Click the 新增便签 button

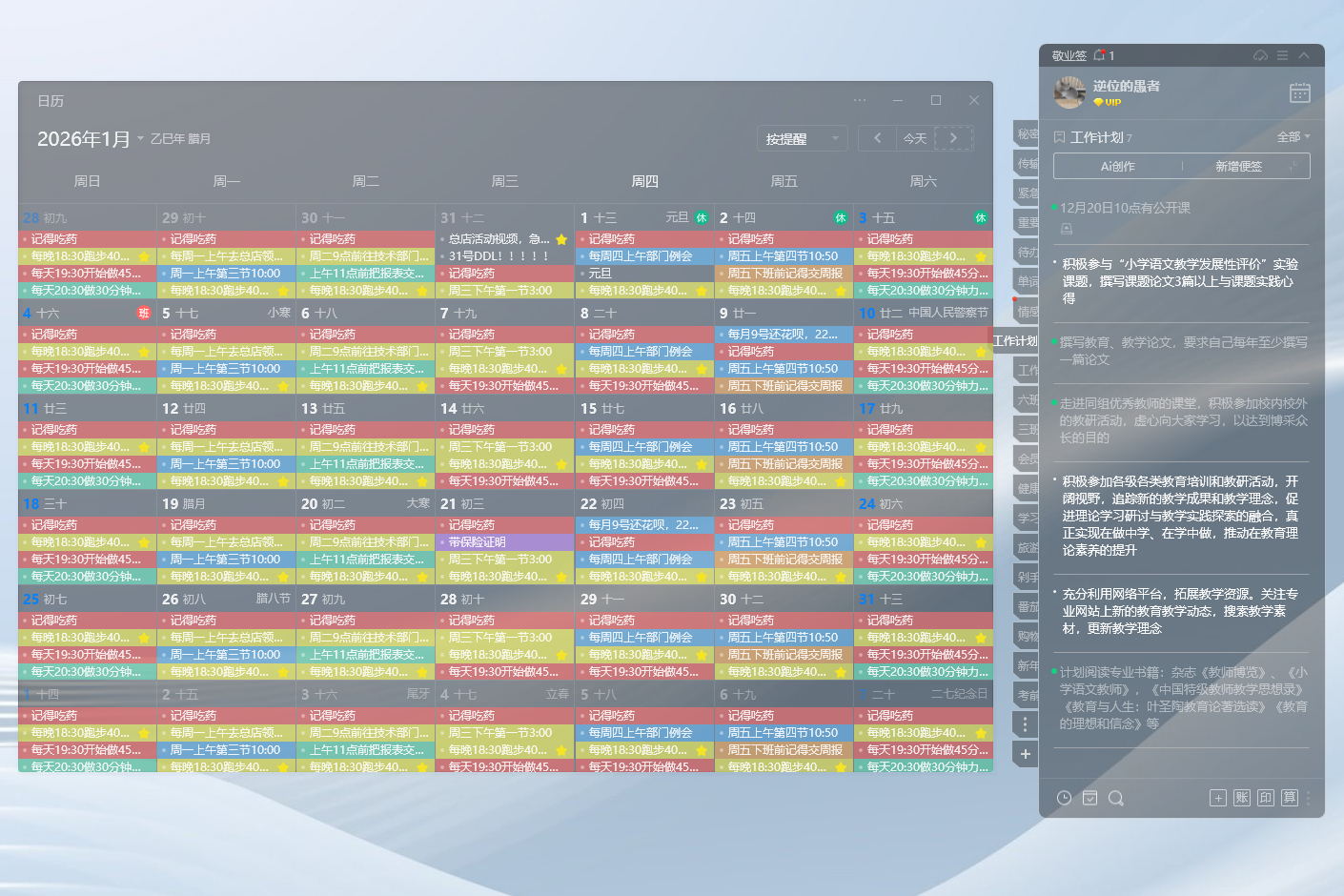[1238, 166]
